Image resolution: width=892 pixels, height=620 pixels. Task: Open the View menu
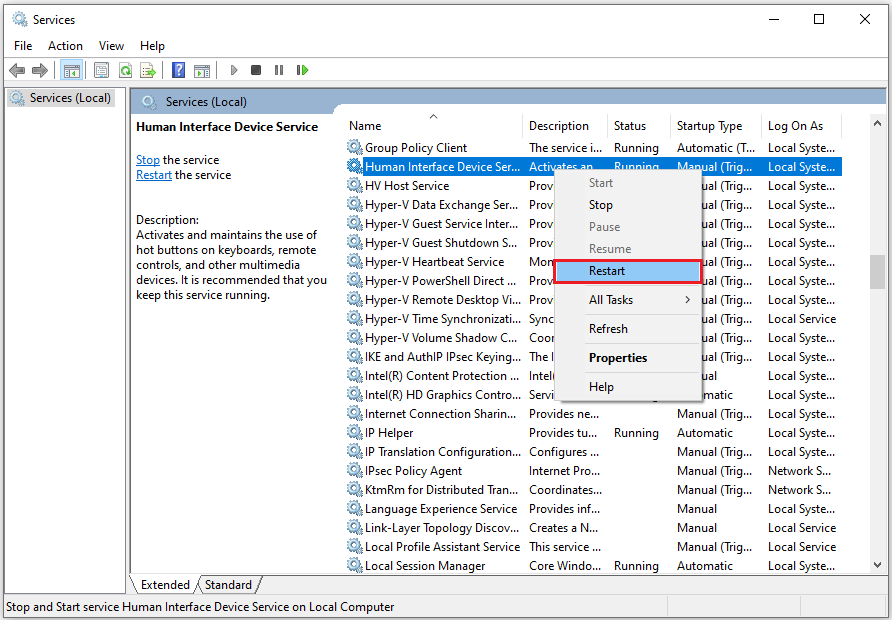[111, 46]
